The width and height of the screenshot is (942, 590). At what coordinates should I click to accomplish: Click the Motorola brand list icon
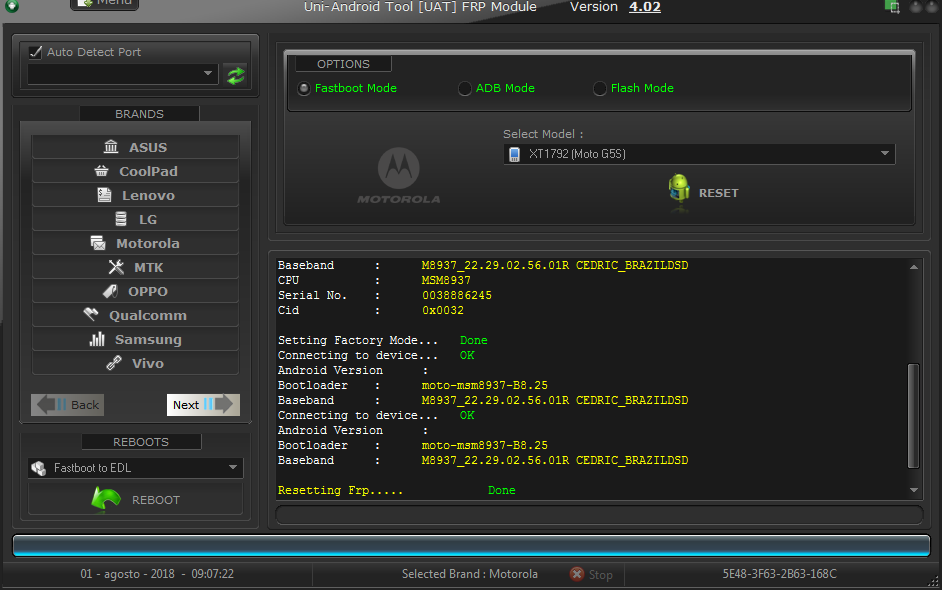(x=98, y=243)
